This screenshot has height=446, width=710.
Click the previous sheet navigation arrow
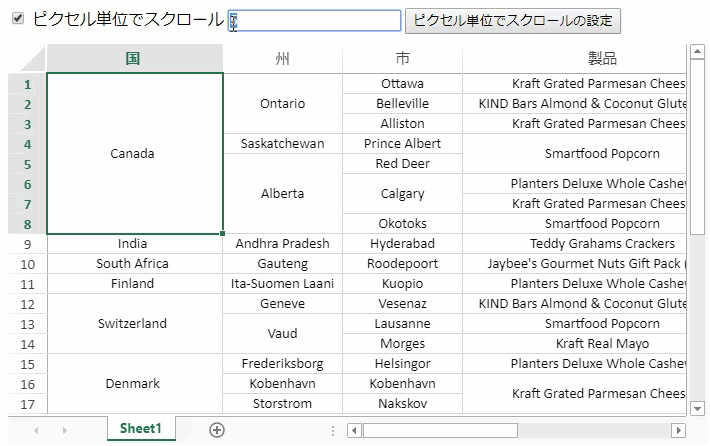pyautogui.click(x=37, y=429)
